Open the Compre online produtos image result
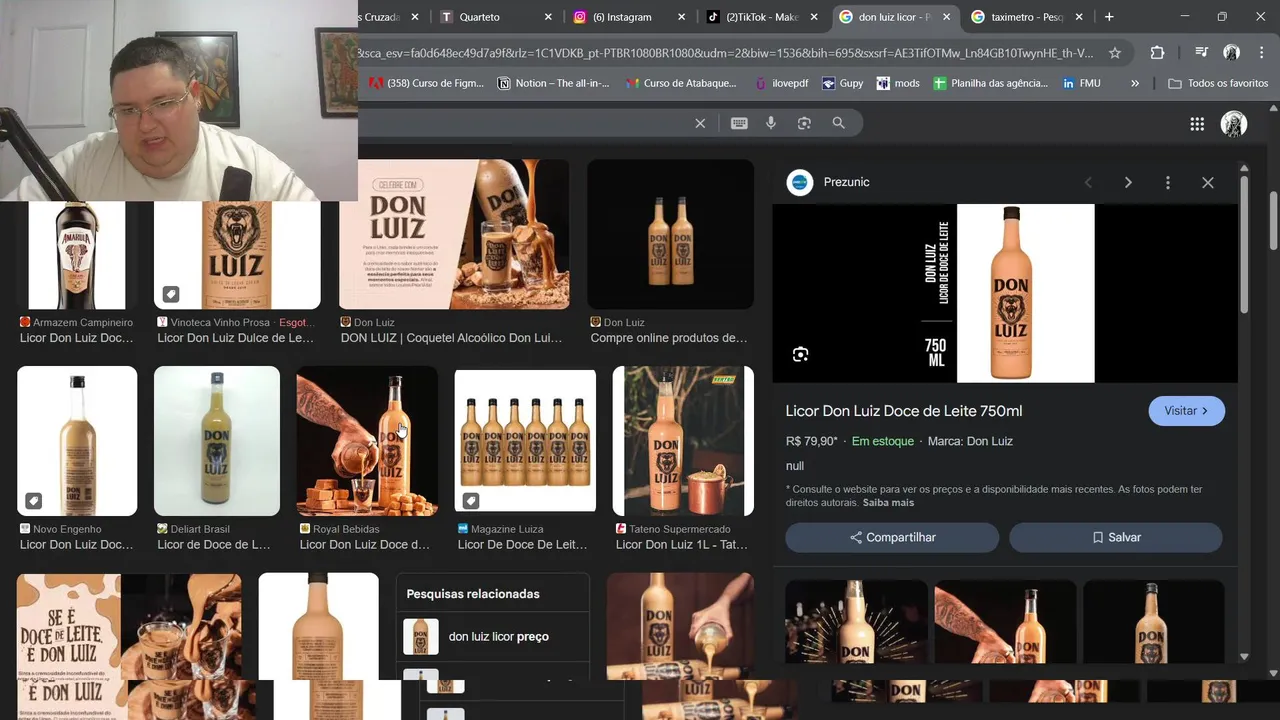This screenshot has height=720, width=1280. pos(670,234)
